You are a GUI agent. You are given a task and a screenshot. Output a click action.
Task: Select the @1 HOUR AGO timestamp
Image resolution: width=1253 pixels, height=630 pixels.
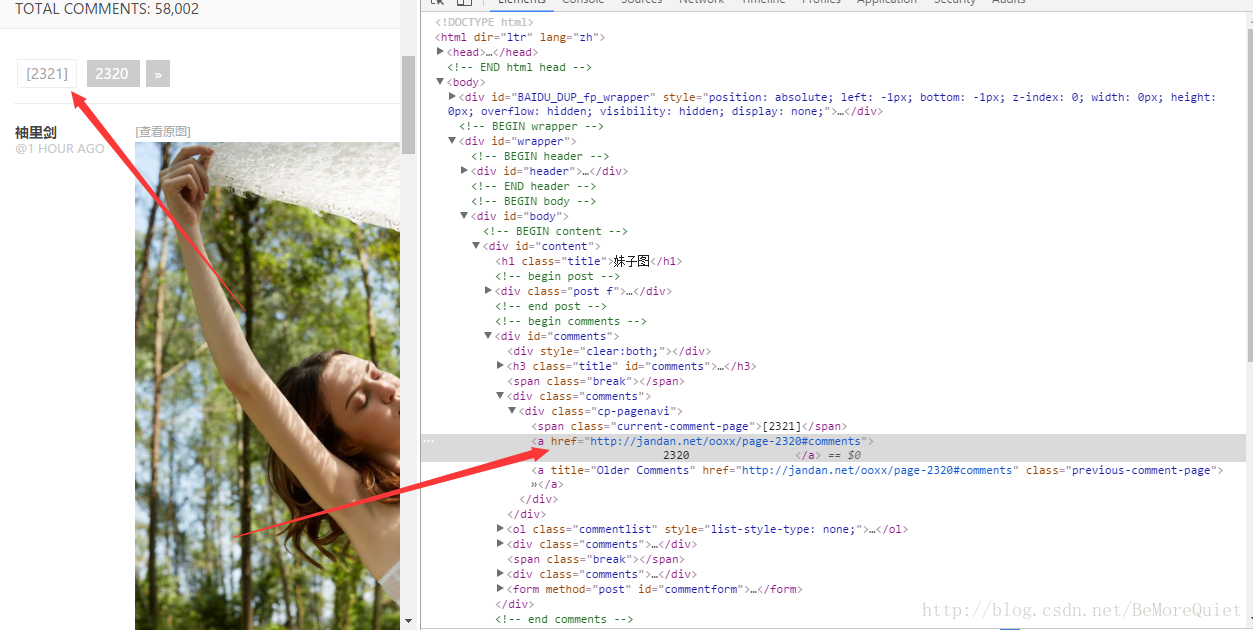tap(60, 148)
